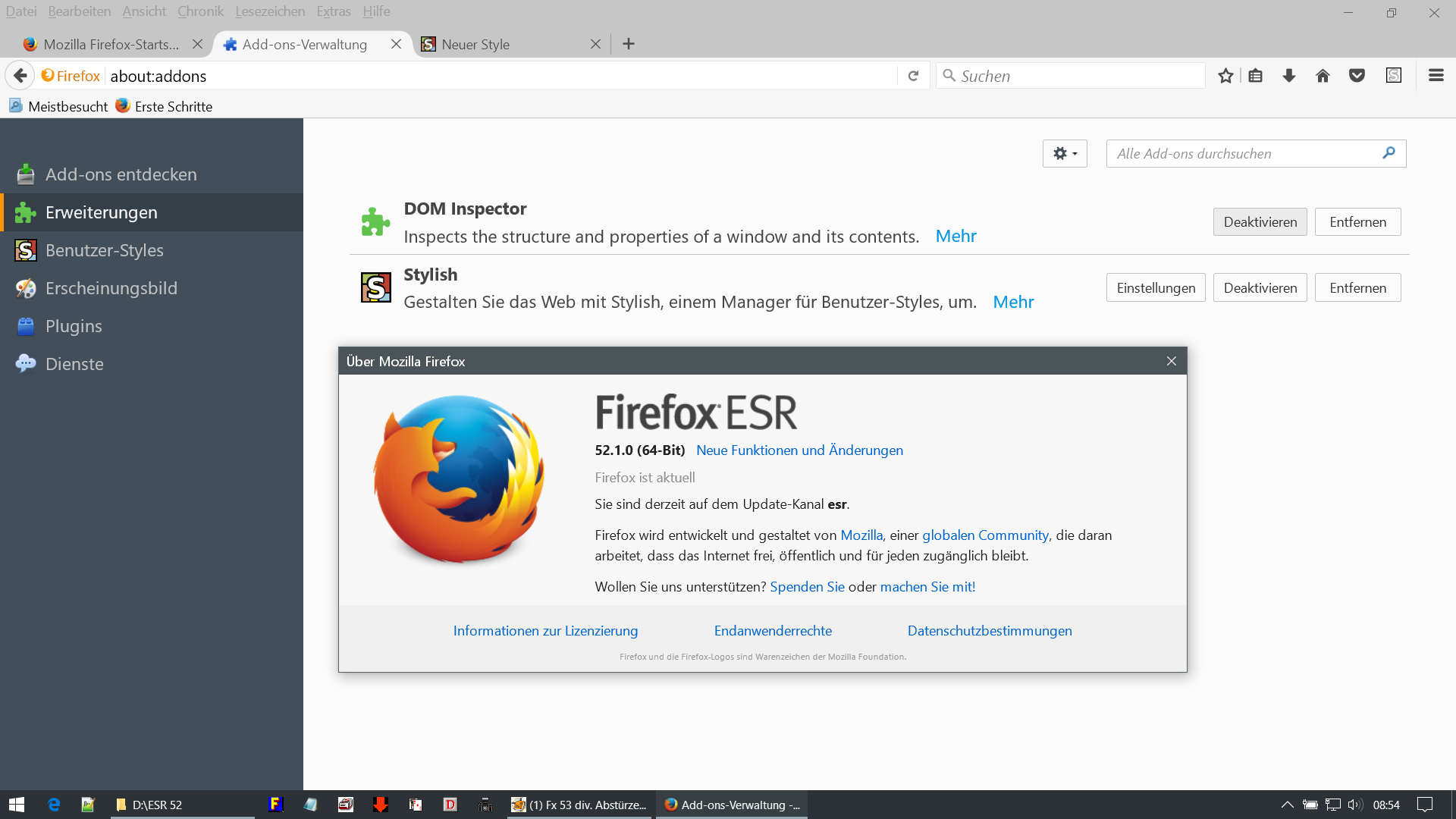Open the Extras menu

point(334,11)
